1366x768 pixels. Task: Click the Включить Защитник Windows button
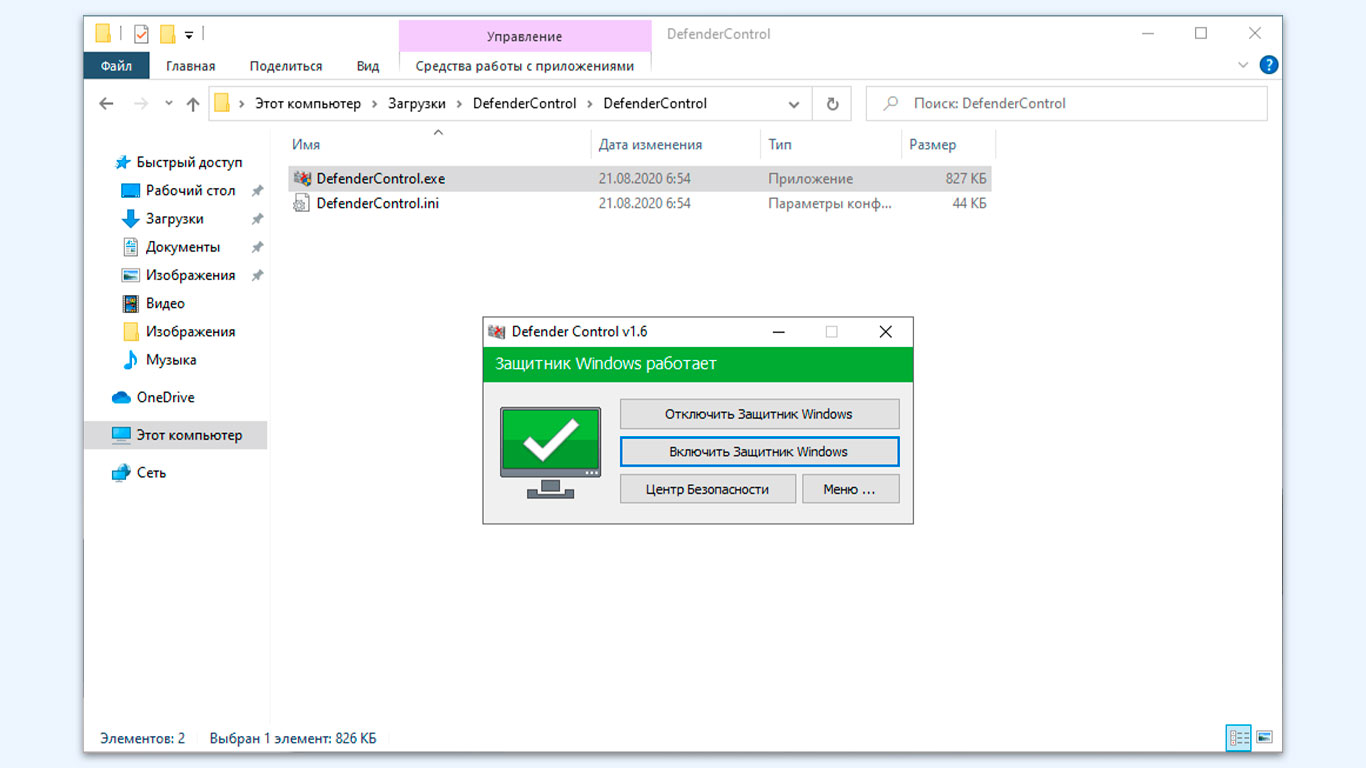[759, 451]
